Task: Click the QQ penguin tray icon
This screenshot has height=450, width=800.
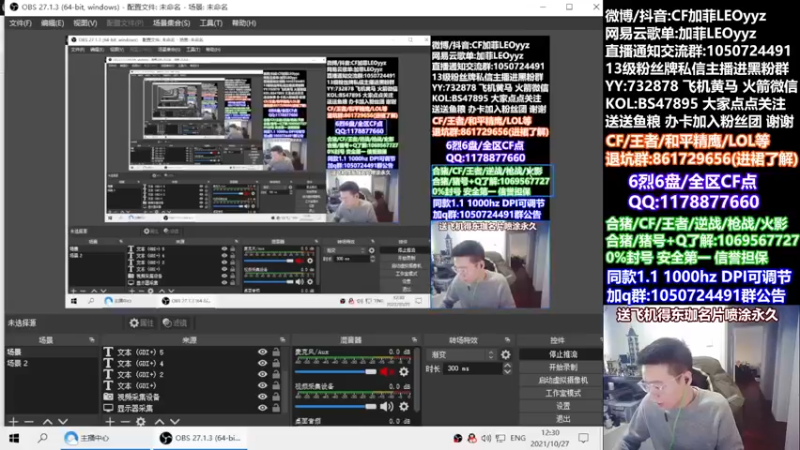Action: tap(472, 438)
